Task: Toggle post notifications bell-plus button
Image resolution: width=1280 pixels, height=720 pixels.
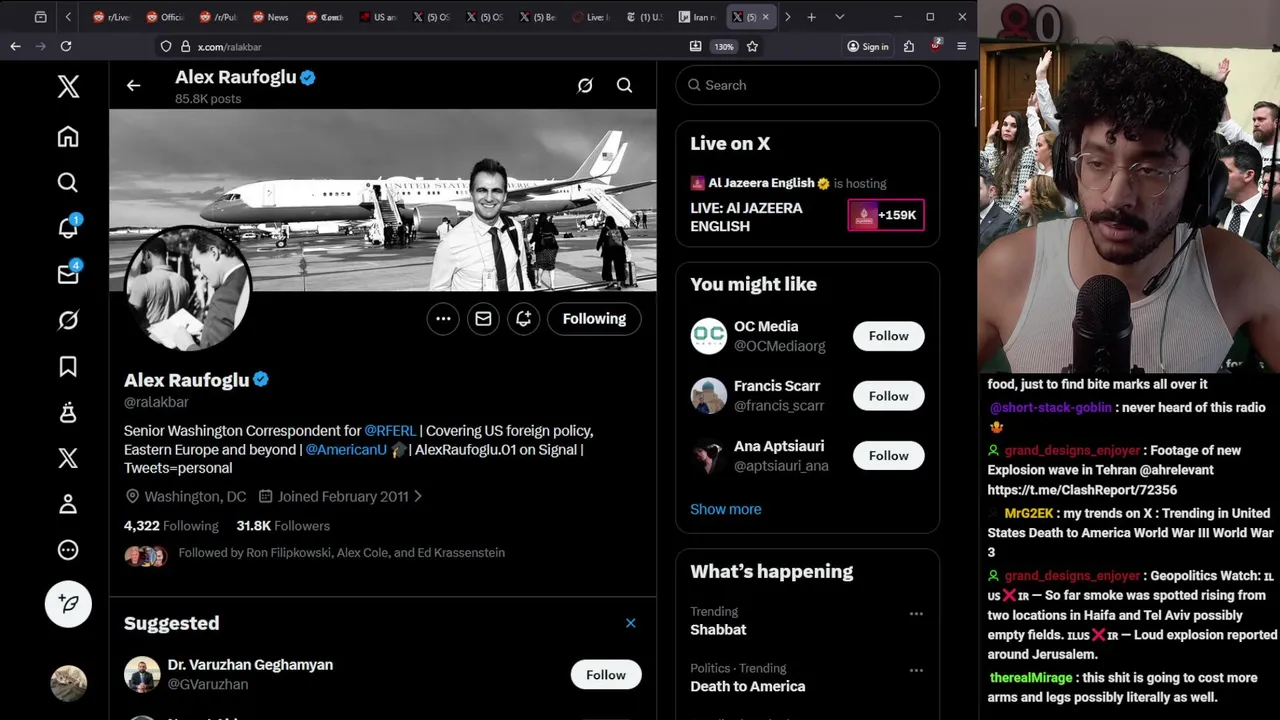Action: [x=523, y=319]
